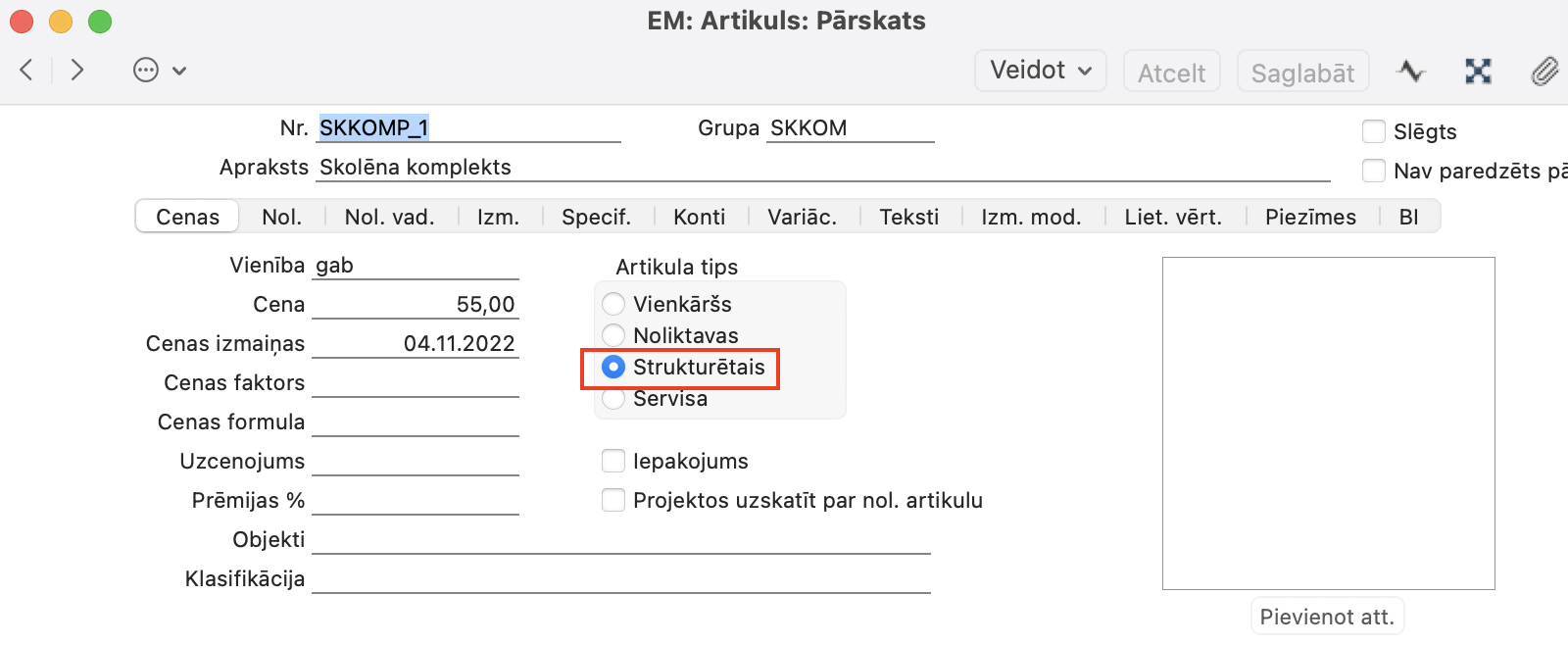Select the Vienkāršs article type
Image resolution: width=1568 pixels, height=645 pixels.
tap(613, 304)
